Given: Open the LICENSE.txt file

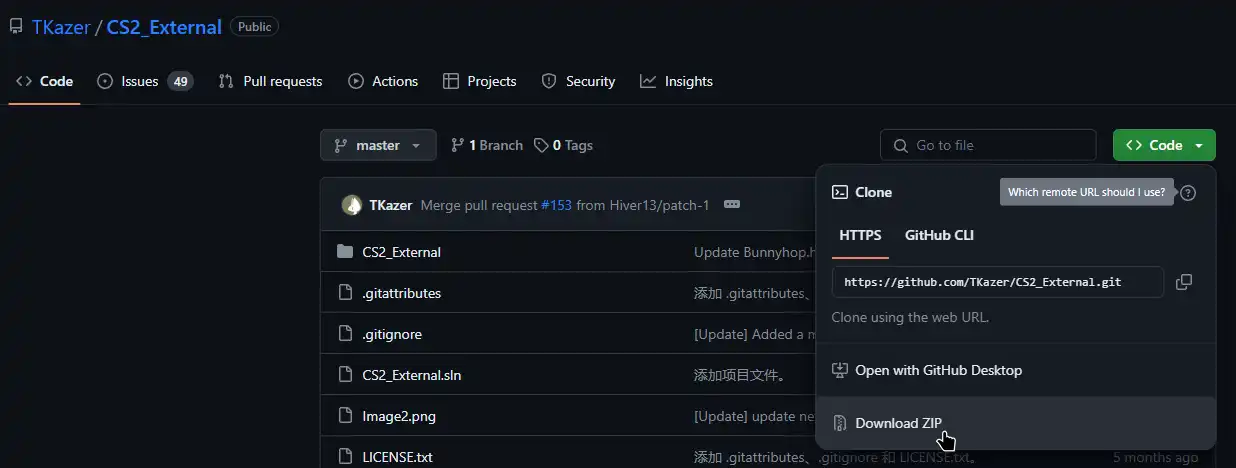Looking at the screenshot, I should (397, 457).
